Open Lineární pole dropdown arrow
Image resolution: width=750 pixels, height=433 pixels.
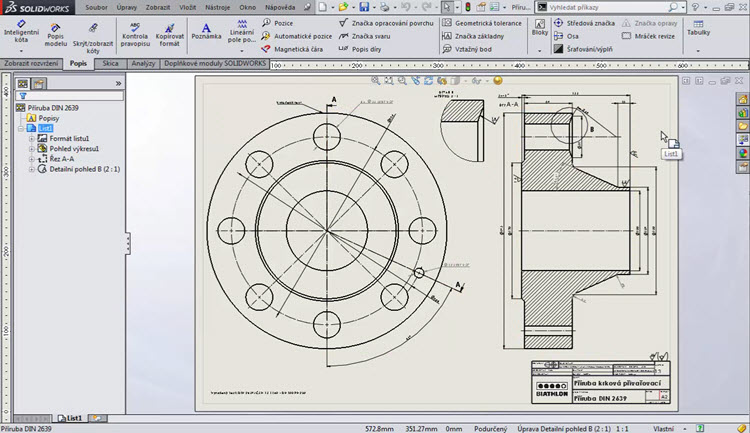[242, 51]
